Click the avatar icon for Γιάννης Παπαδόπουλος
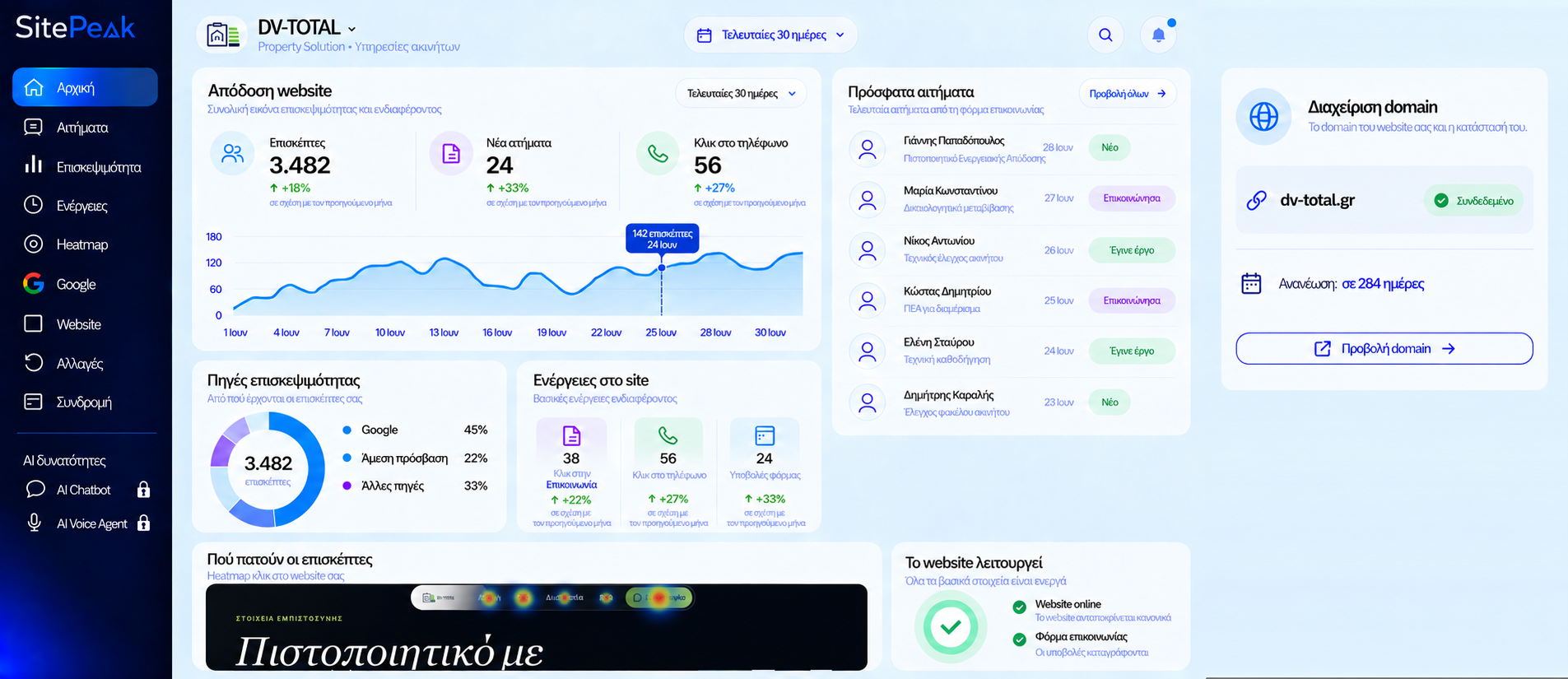 867,149
